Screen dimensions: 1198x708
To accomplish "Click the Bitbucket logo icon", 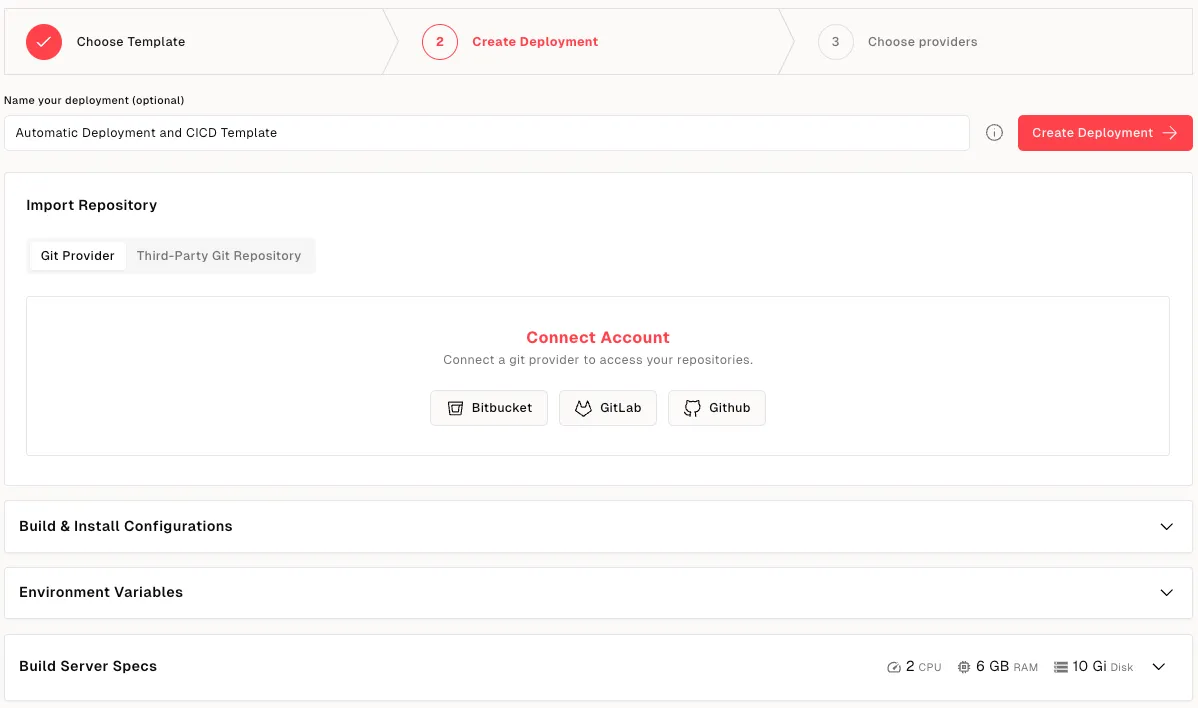I will click(x=456, y=408).
